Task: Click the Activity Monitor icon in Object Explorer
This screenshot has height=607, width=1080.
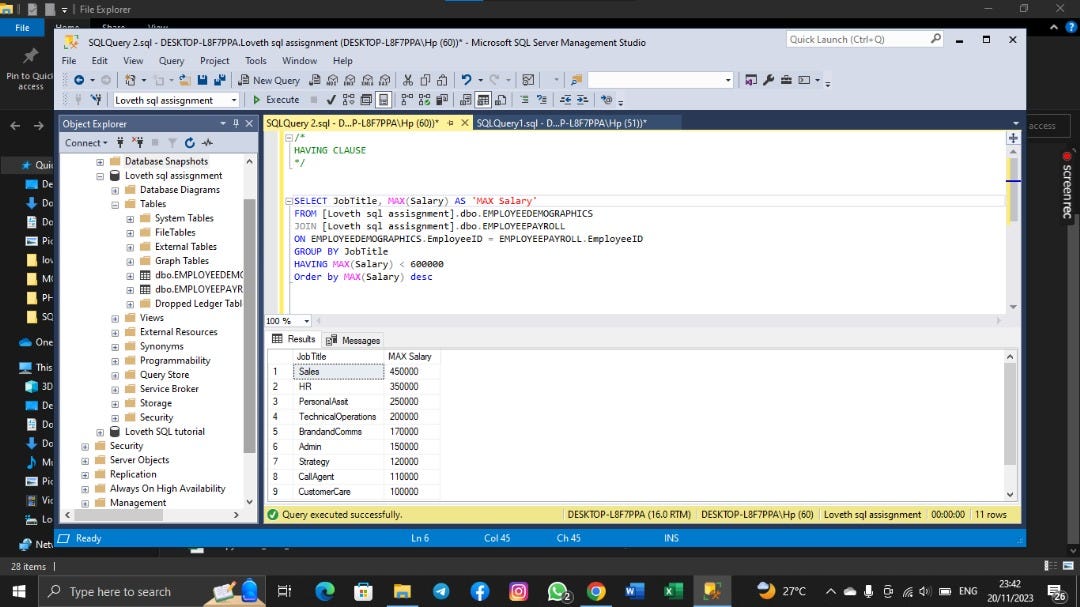Action: 209,142
